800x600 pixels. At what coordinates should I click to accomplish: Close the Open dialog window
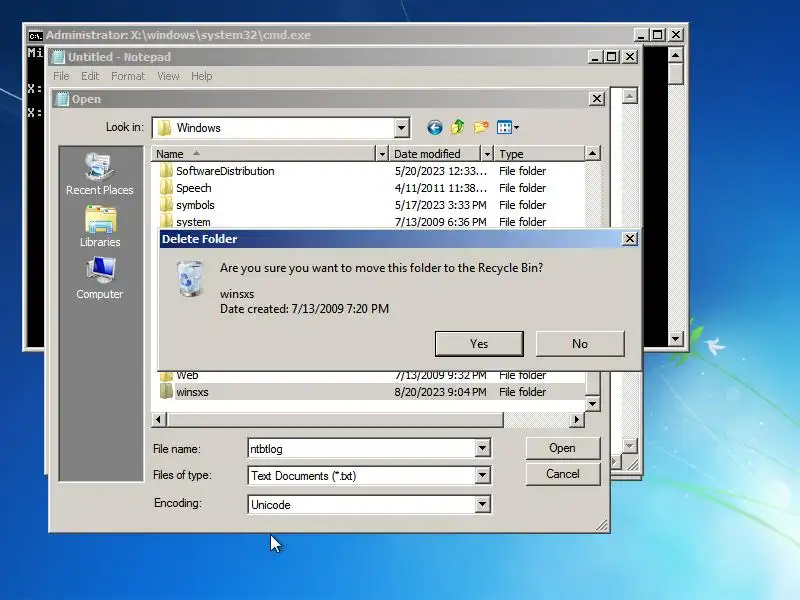click(x=596, y=99)
